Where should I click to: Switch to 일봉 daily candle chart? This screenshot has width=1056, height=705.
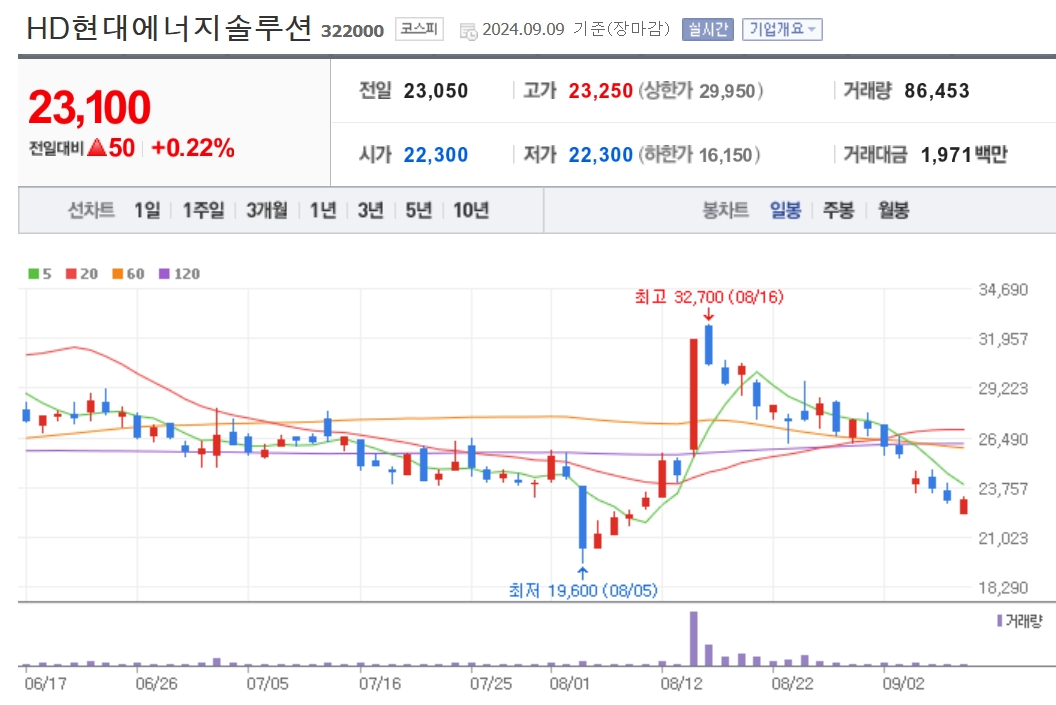[785, 210]
